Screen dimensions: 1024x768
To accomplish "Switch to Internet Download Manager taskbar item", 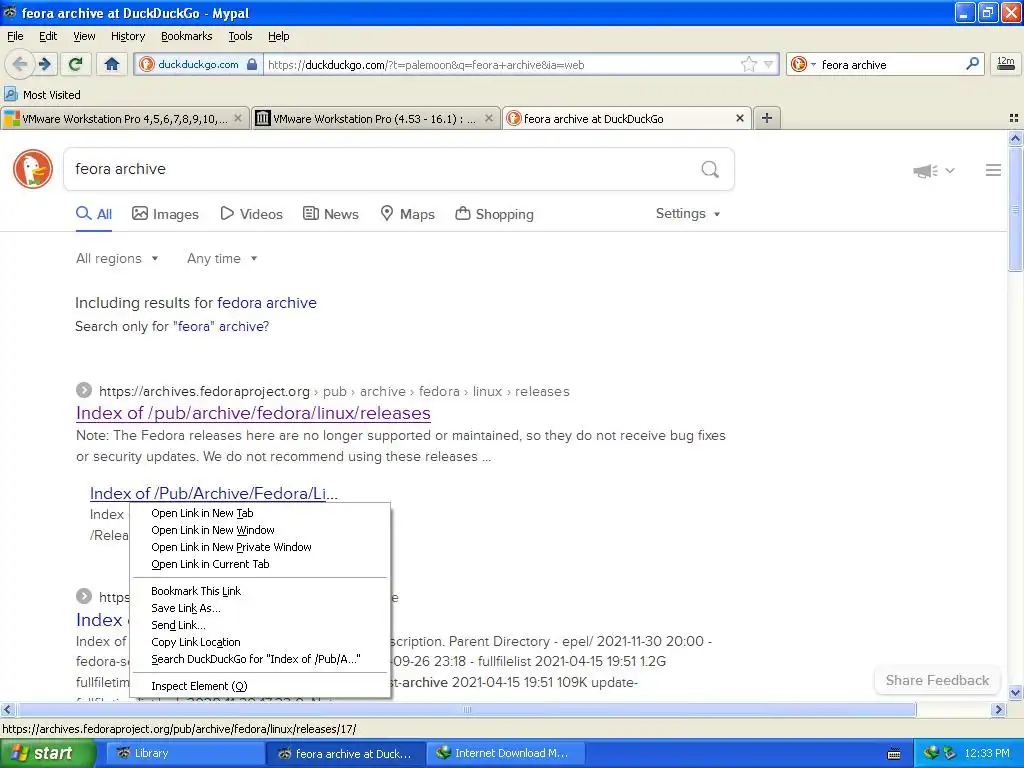I will (505, 753).
